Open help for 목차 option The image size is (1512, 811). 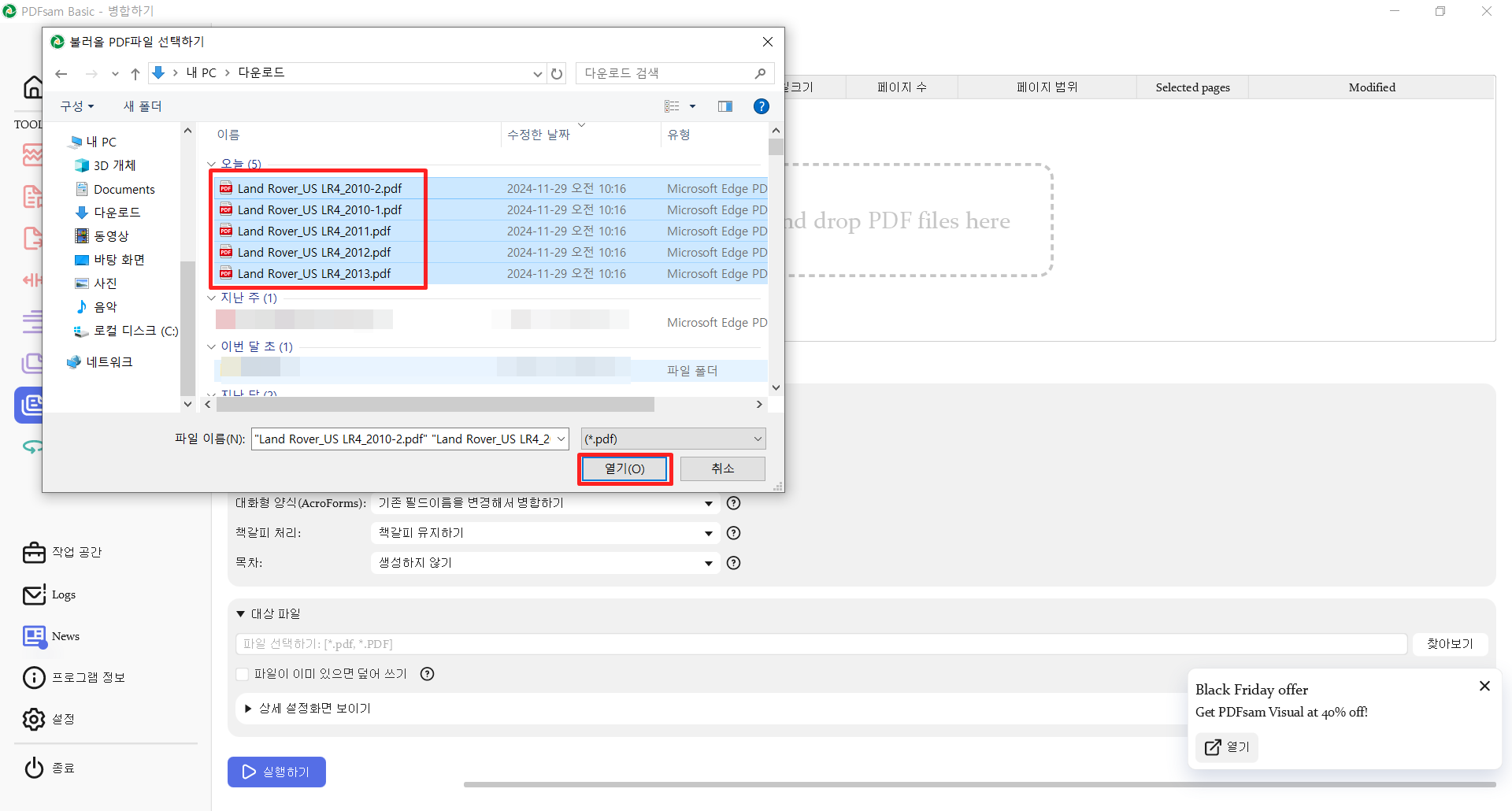[733, 563]
